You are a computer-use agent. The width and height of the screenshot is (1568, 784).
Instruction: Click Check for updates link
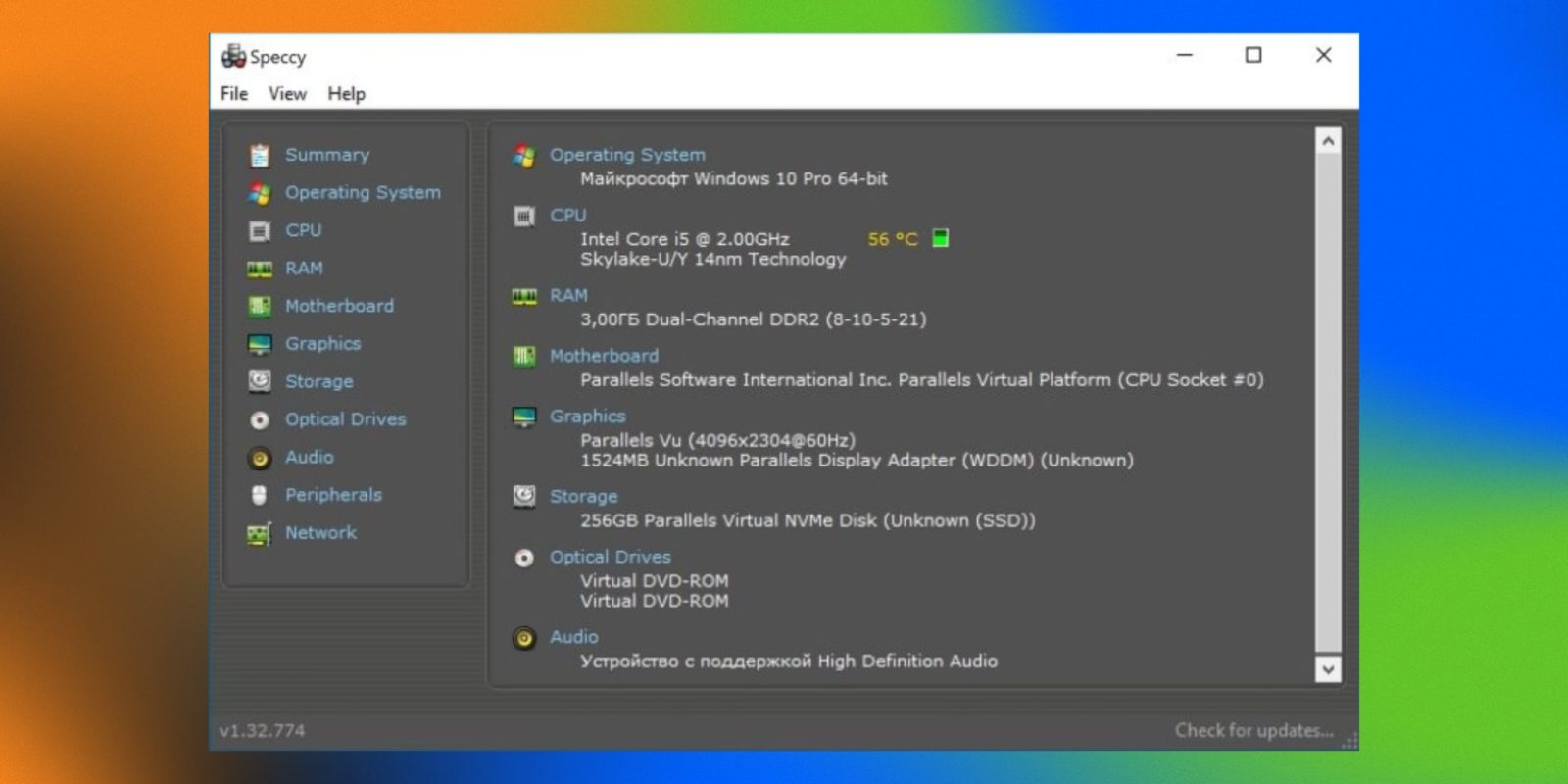tap(1253, 730)
